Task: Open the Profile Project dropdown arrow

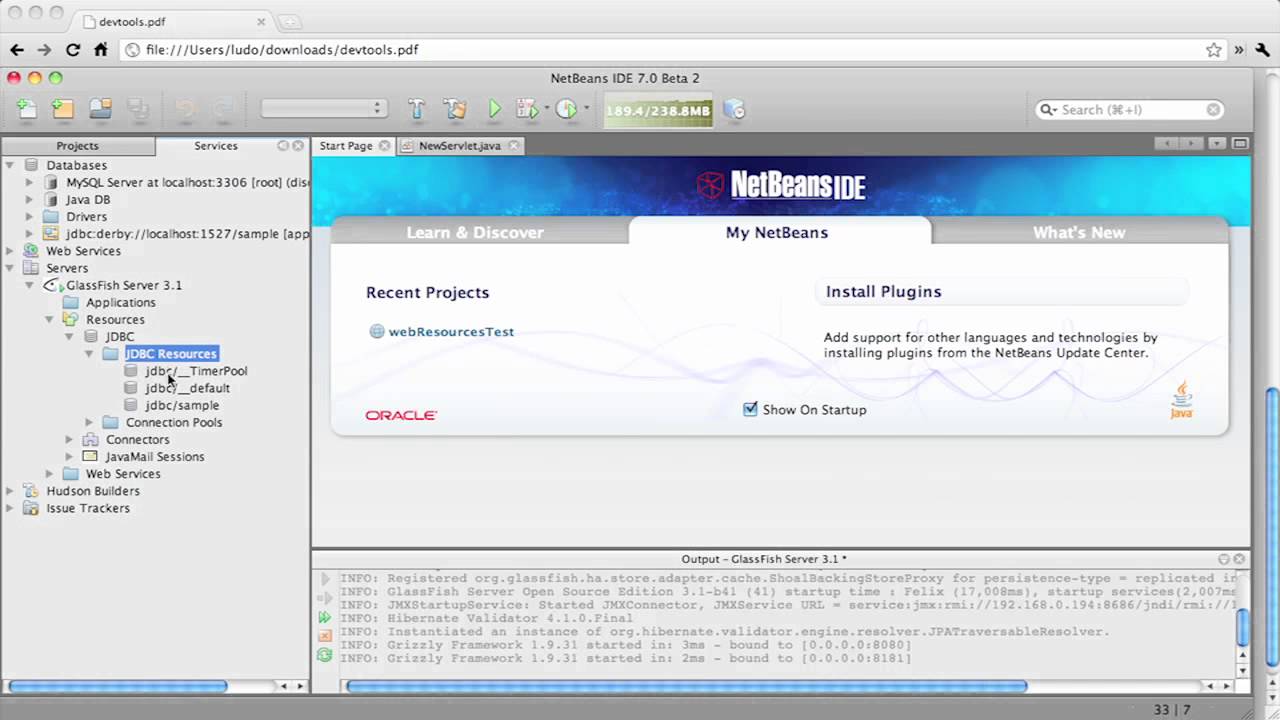Action: [x=586, y=109]
